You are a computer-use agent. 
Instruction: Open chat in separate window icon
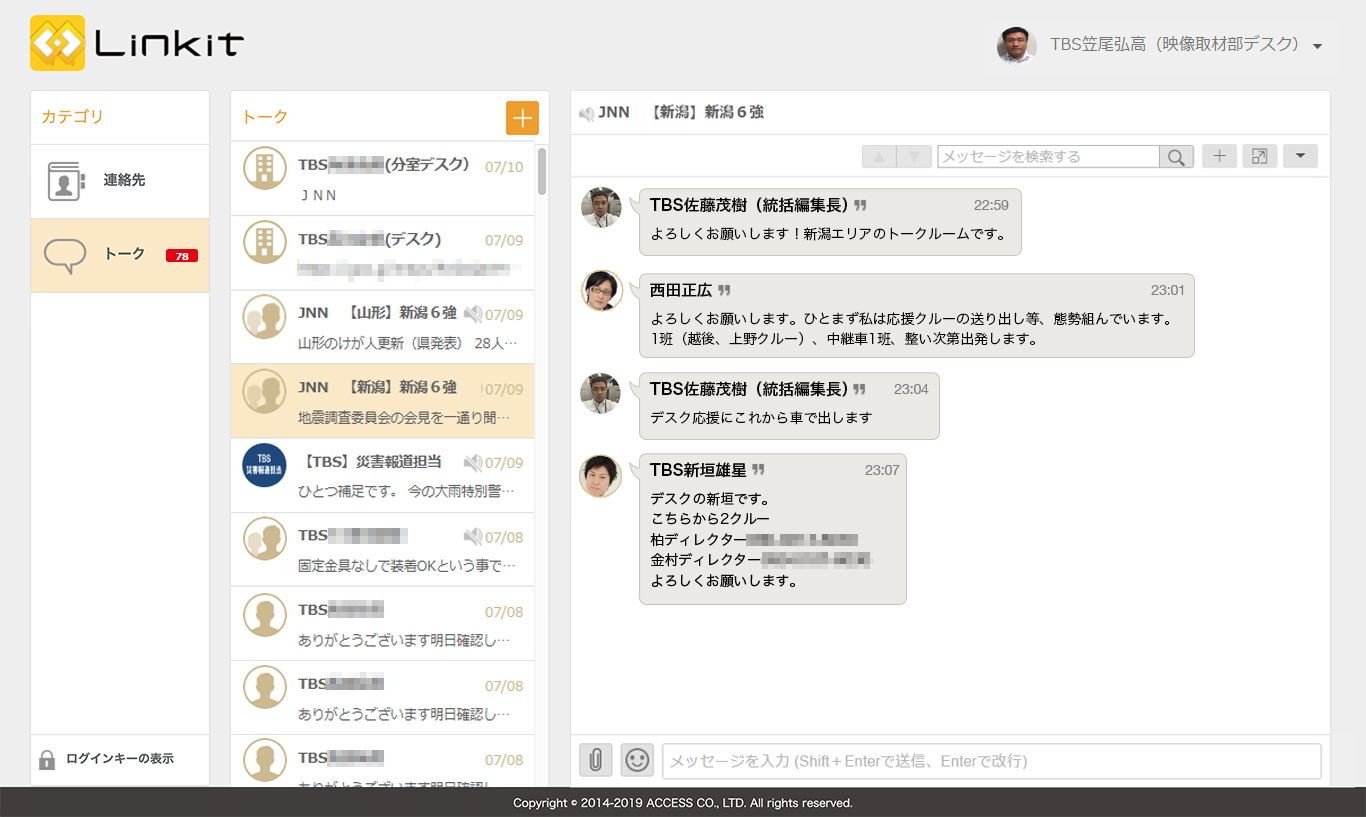[1259, 156]
